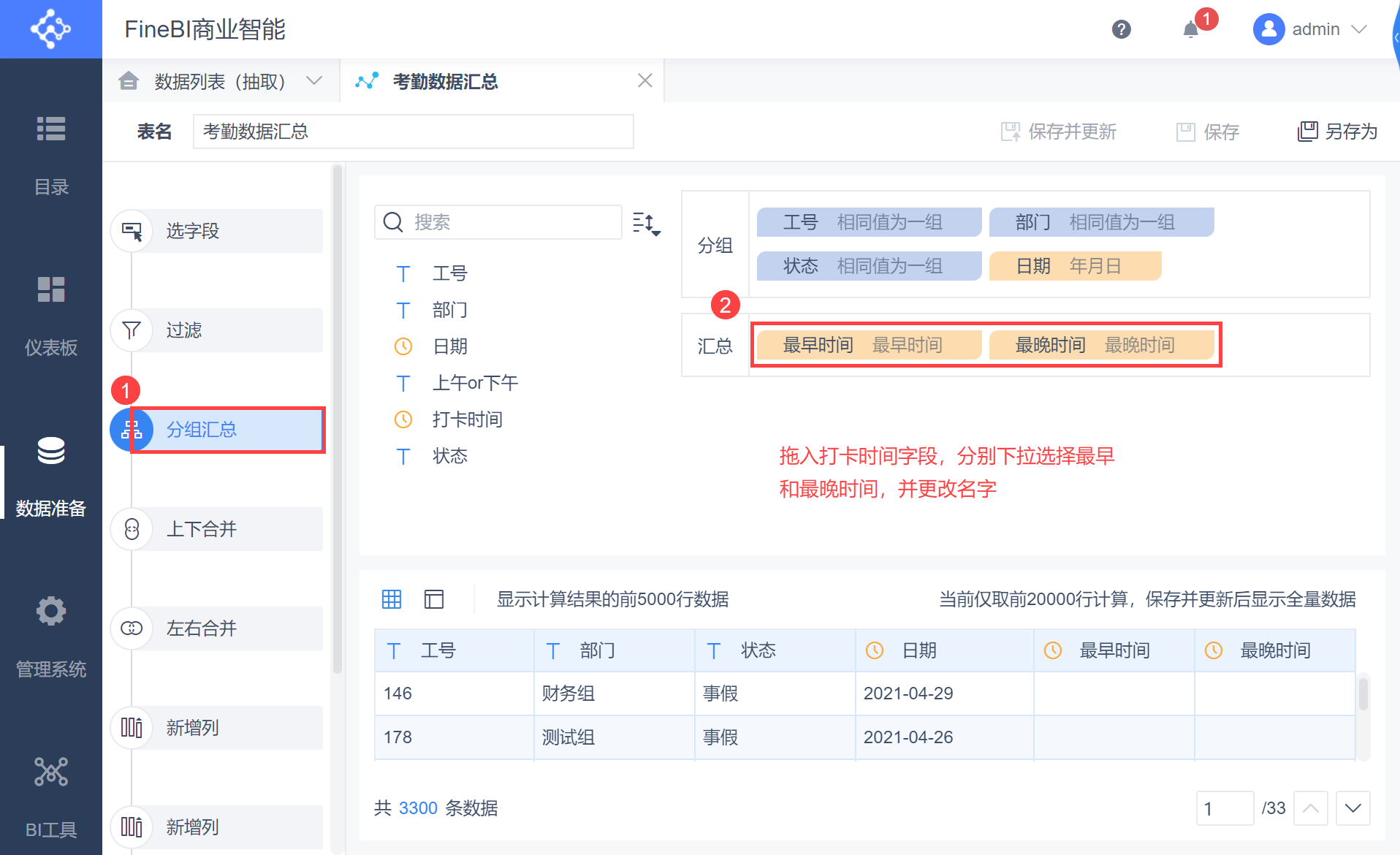Screen dimensions: 1400x855
Task: Open 部门 grouping field dropdown
Action: click(x=1101, y=222)
